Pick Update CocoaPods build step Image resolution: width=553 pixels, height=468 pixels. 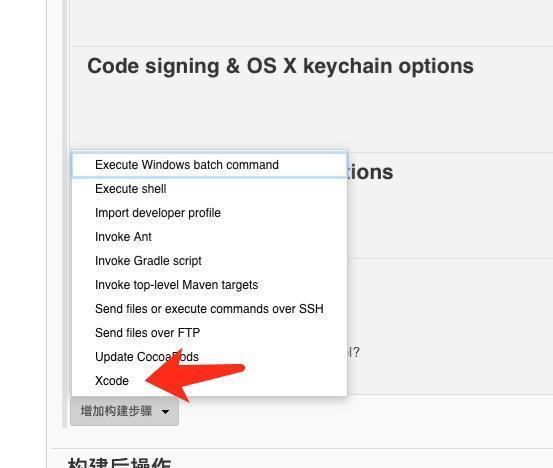pos(209,357)
